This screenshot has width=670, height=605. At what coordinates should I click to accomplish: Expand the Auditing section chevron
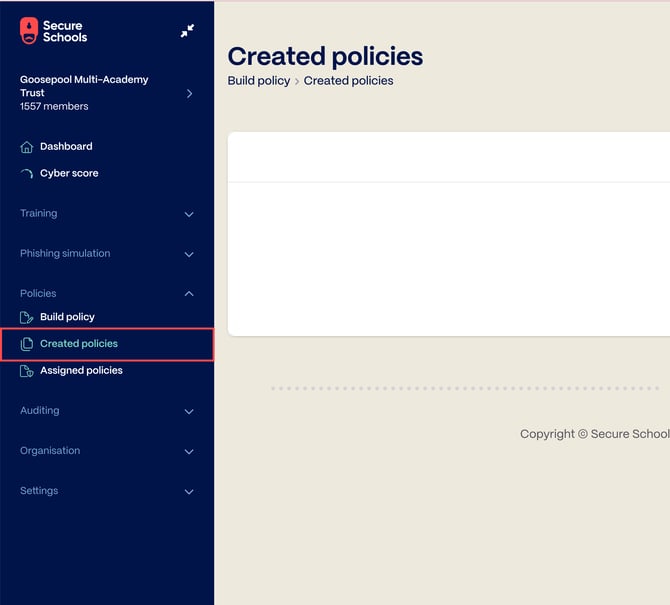pos(189,411)
